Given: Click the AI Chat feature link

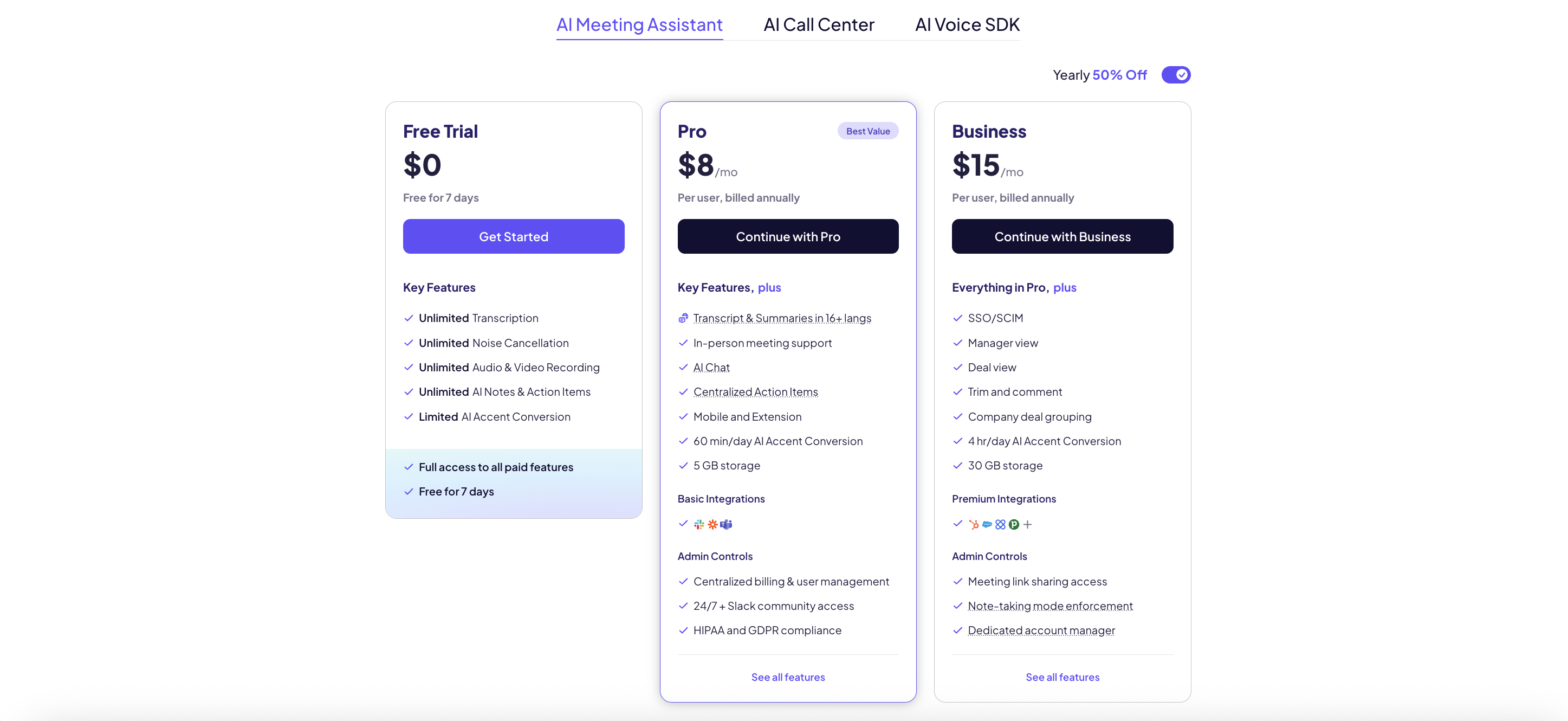Looking at the screenshot, I should [x=711, y=367].
